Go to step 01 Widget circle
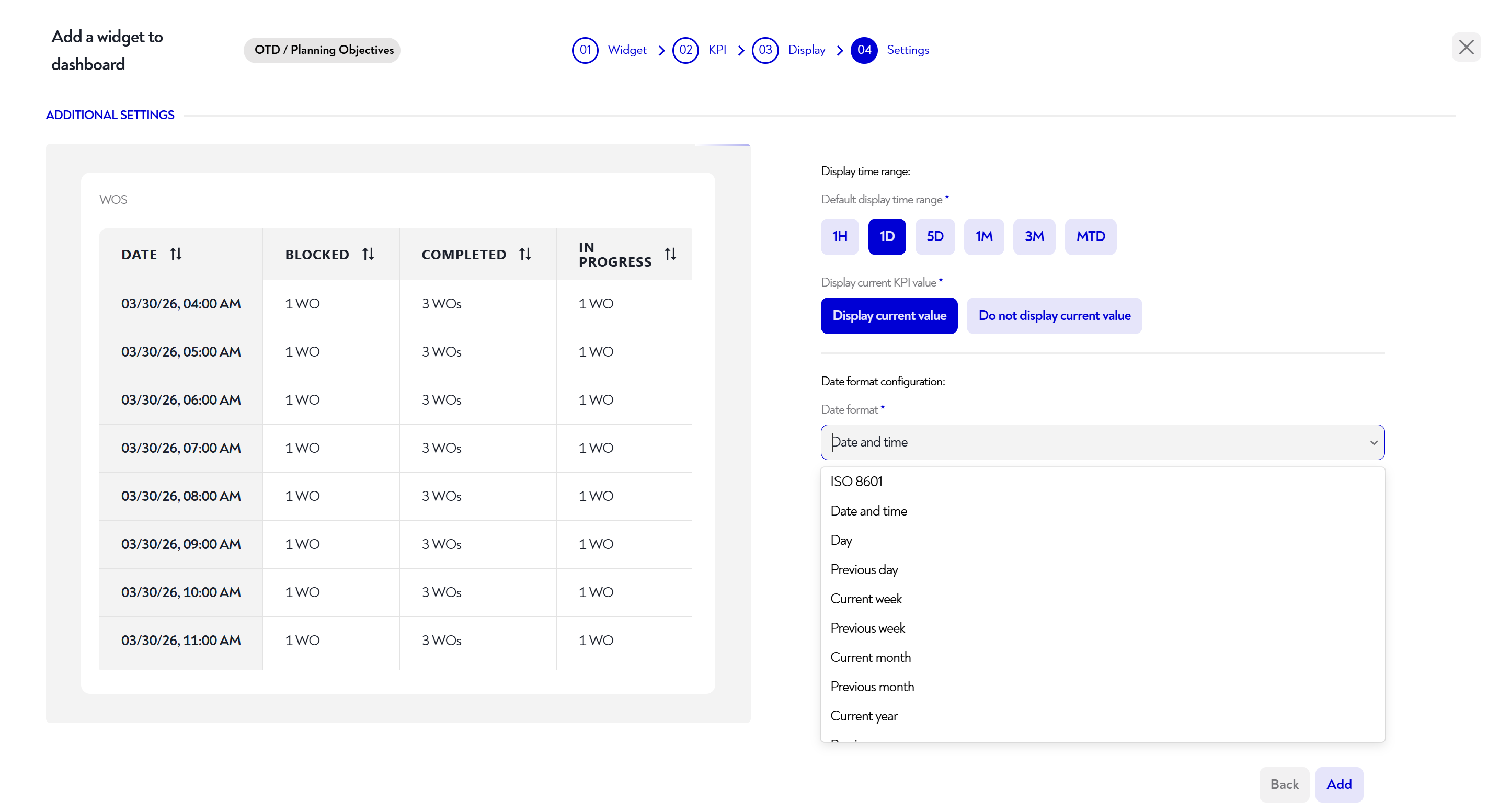1499x812 pixels. 585,50
